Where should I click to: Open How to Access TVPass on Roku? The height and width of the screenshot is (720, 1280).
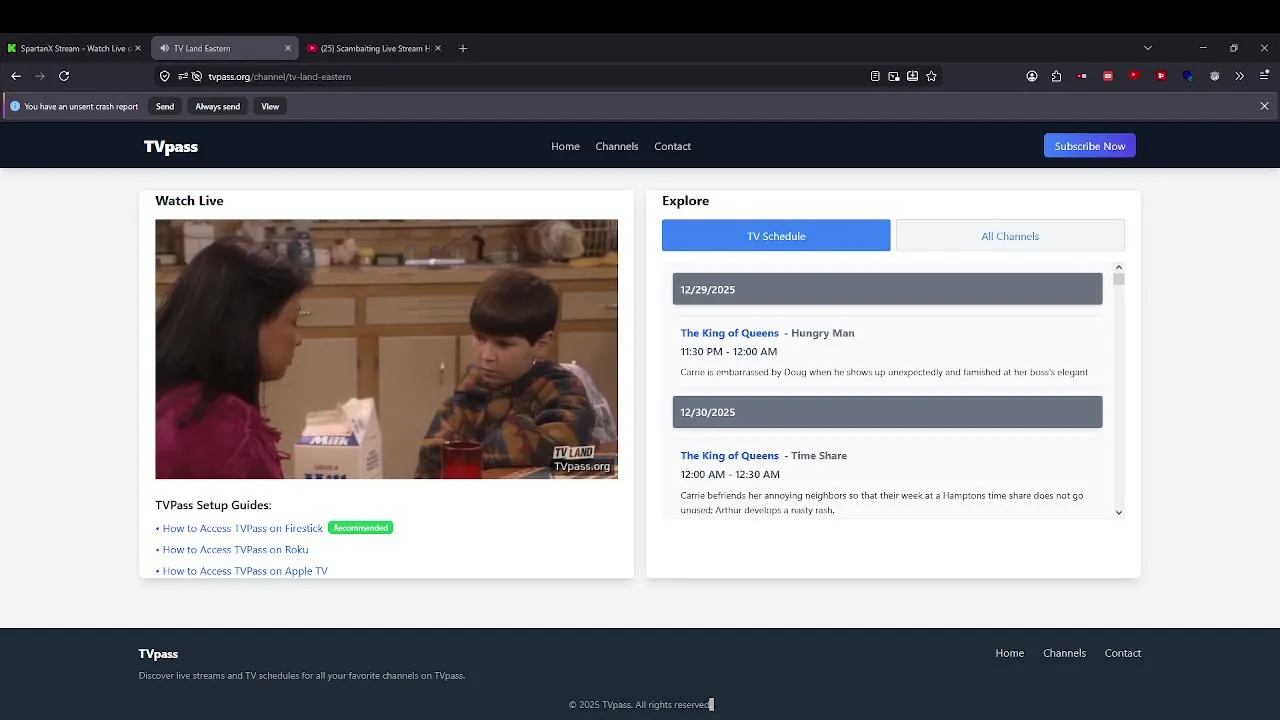tap(236, 550)
